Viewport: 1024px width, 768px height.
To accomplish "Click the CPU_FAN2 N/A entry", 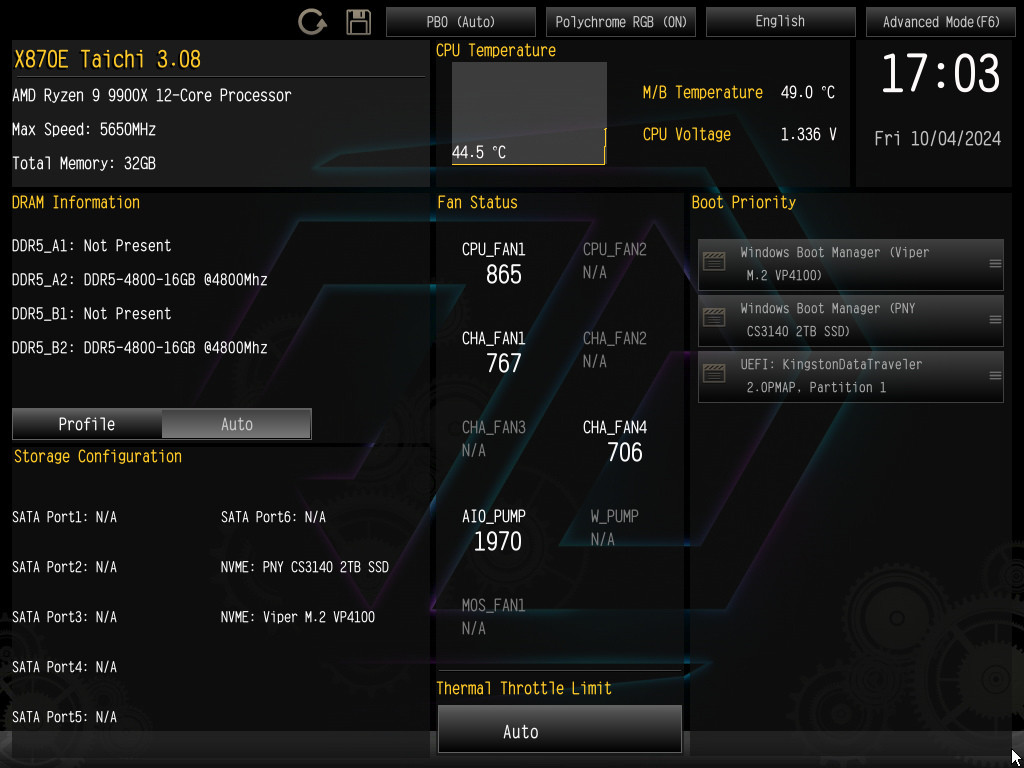I will tap(615, 261).
